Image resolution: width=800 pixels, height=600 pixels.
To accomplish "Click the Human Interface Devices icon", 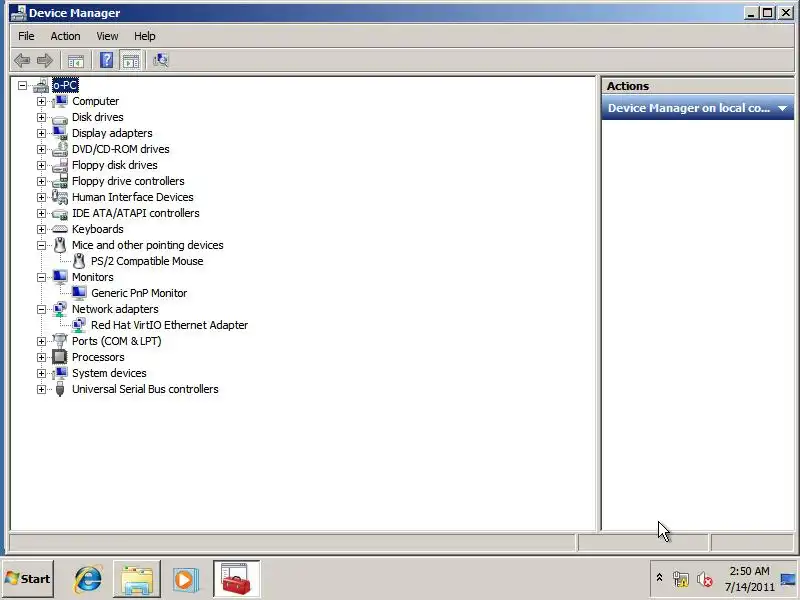I will click(60, 197).
